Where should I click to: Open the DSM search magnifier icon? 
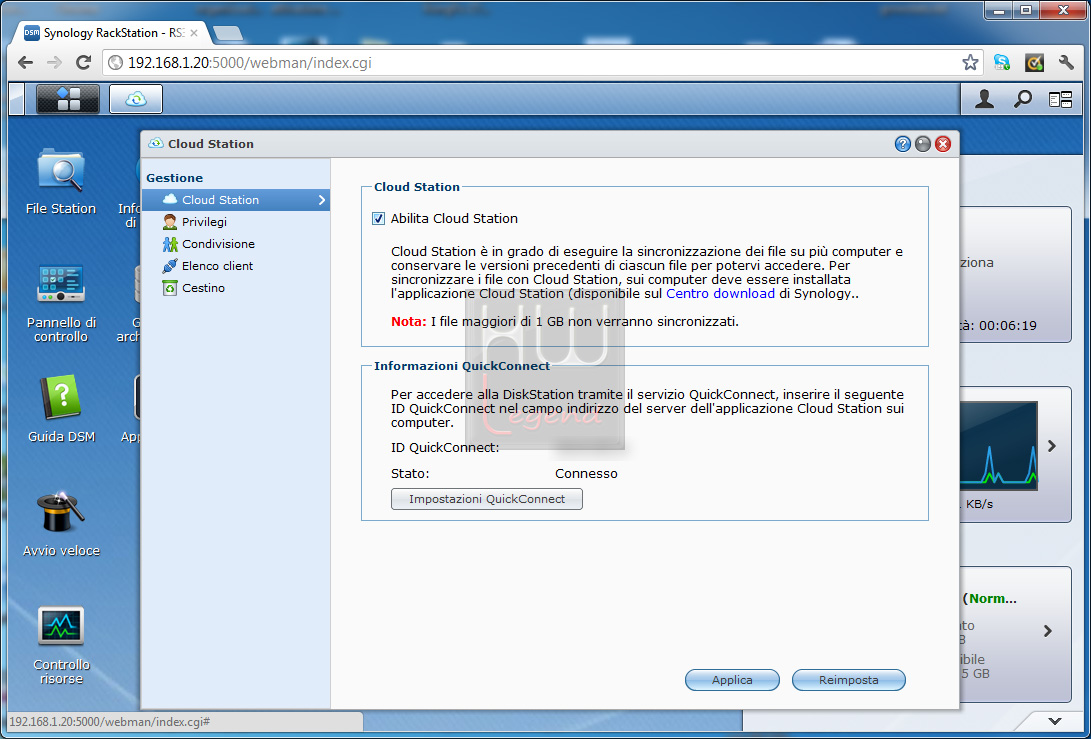[1022, 100]
